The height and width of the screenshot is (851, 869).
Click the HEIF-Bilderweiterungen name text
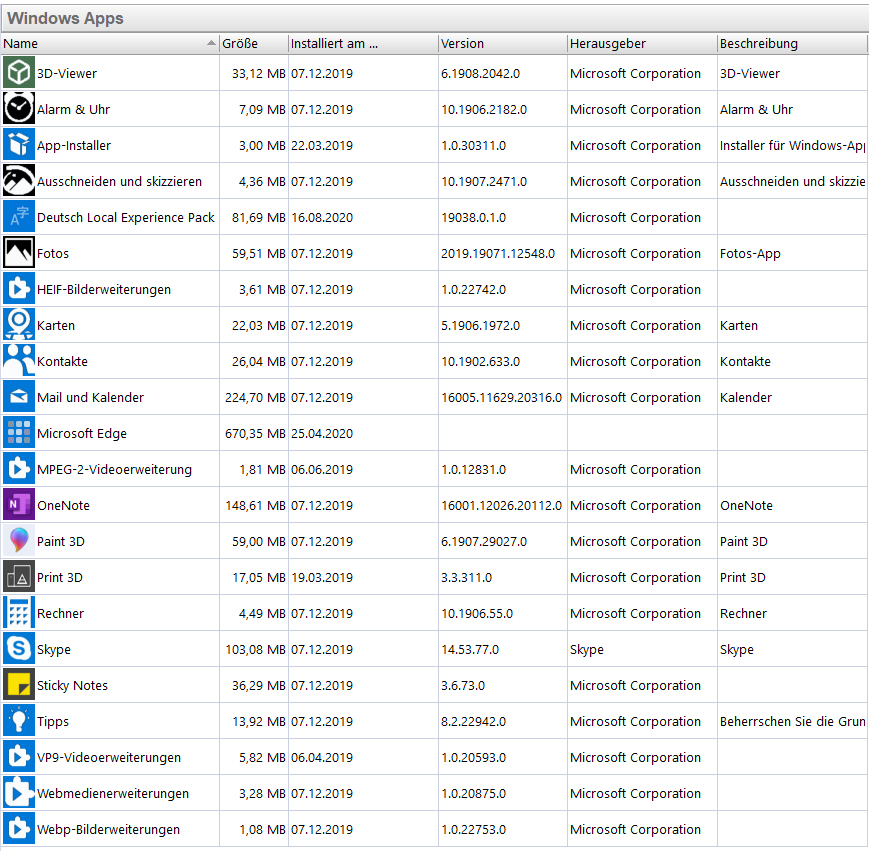104,290
